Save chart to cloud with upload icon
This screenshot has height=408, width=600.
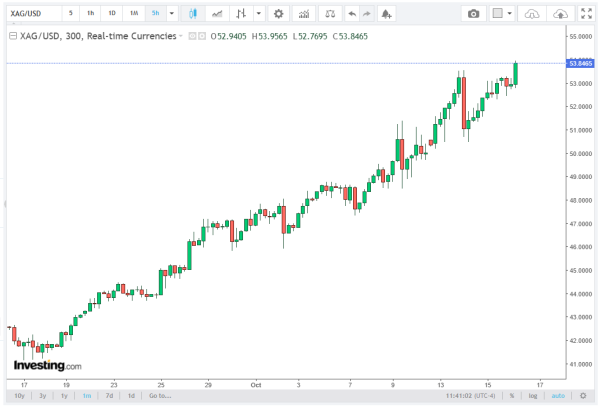[560, 13]
